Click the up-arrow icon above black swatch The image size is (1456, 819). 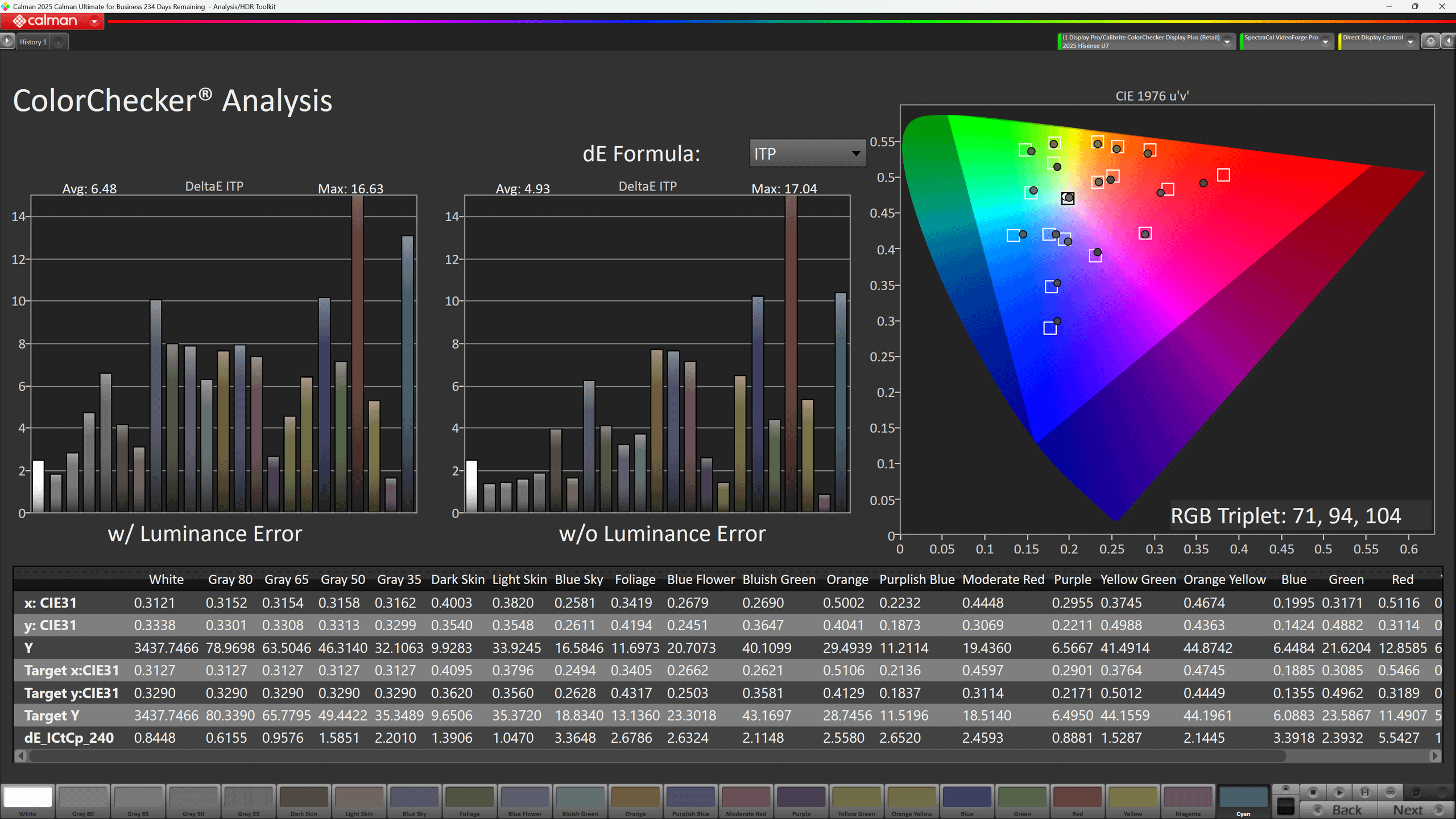1285,788
